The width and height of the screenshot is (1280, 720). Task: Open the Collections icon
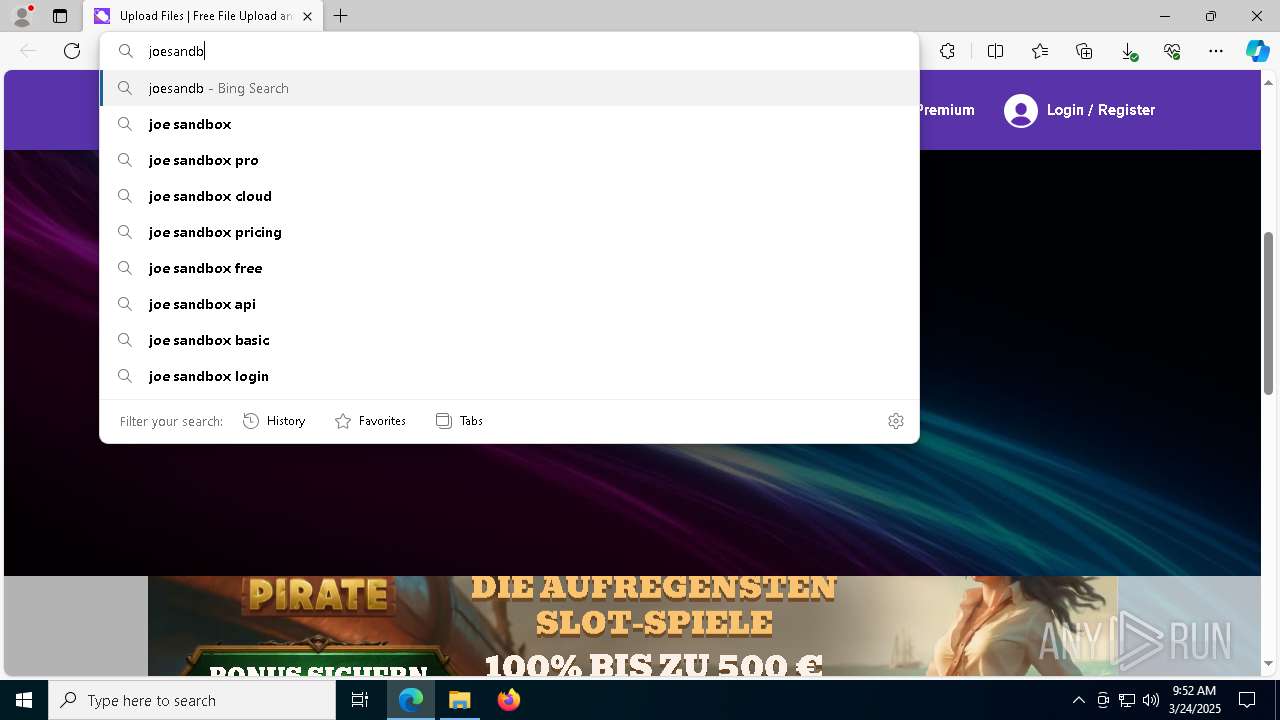click(x=1084, y=51)
